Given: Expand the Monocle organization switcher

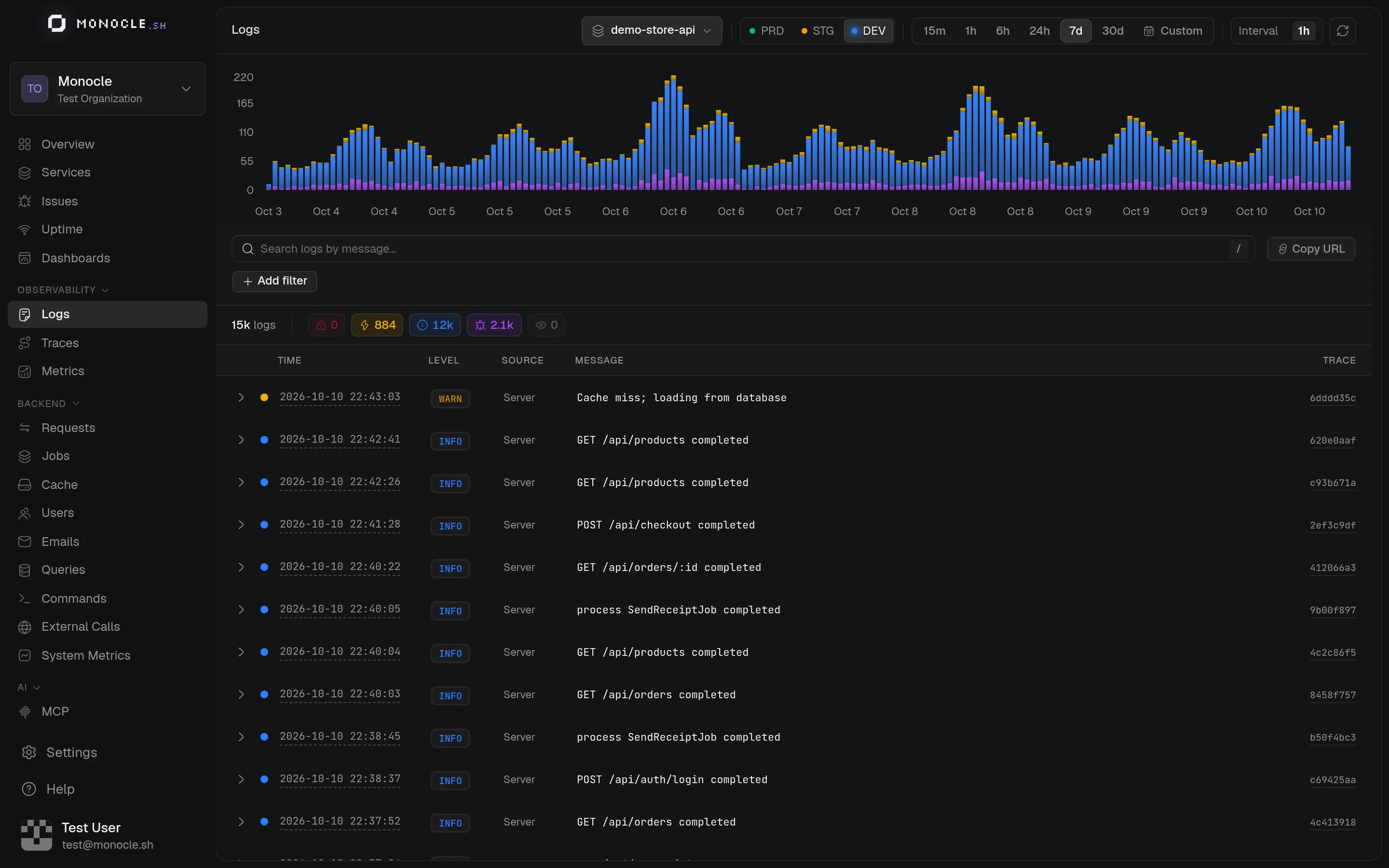Looking at the screenshot, I should coord(108,89).
